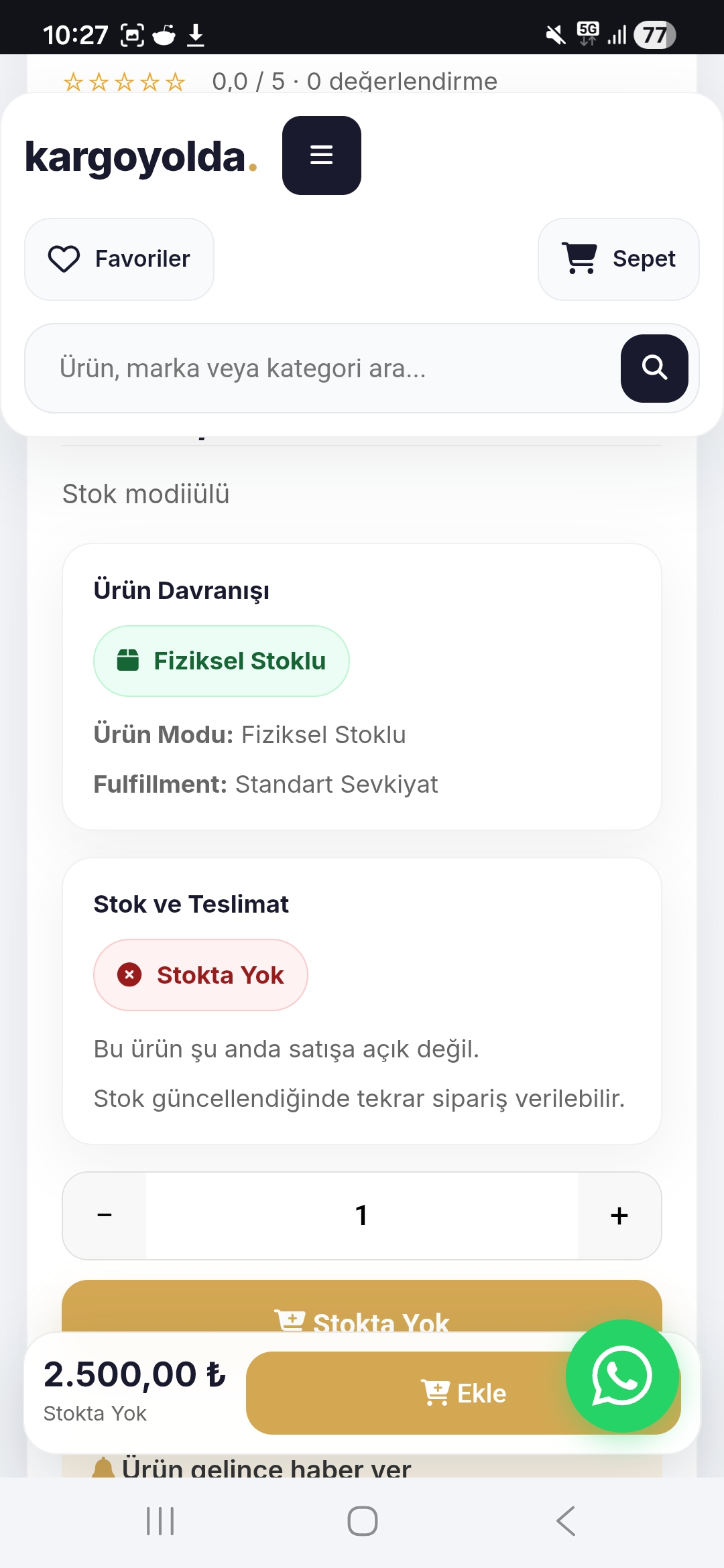Tap the cart icon in Sepet

click(580, 259)
